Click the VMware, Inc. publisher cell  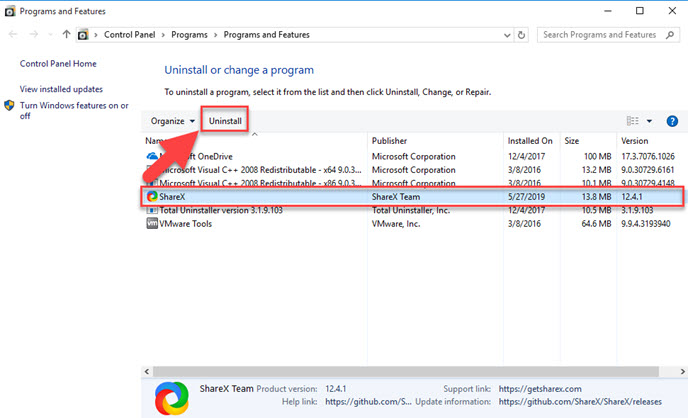click(x=396, y=224)
